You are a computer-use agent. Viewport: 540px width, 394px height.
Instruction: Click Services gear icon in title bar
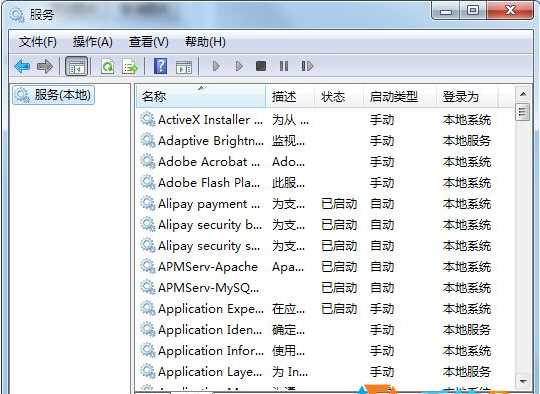16,15
